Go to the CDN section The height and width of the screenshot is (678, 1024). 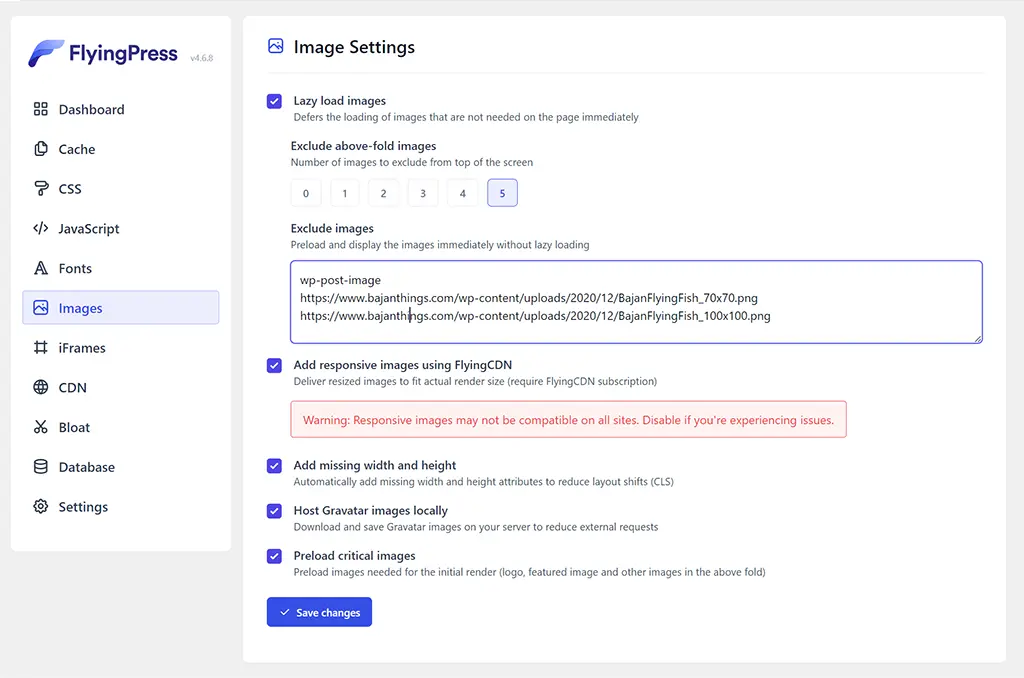click(121, 387)
